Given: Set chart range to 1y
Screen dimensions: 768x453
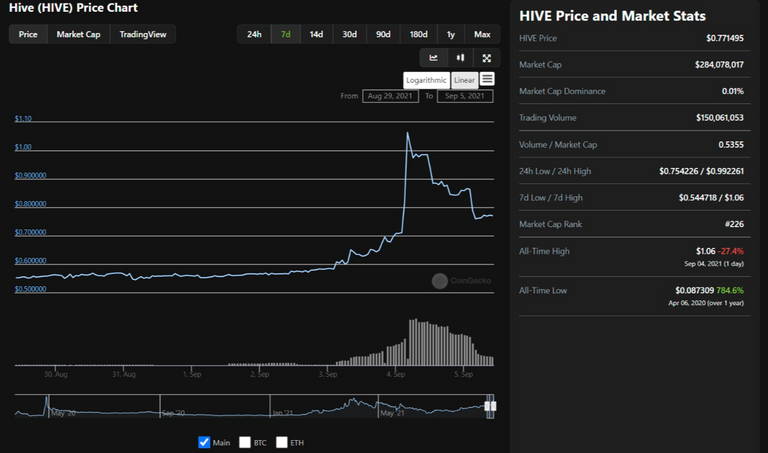Looking at the screenshot, I should [x=451, y=34].
